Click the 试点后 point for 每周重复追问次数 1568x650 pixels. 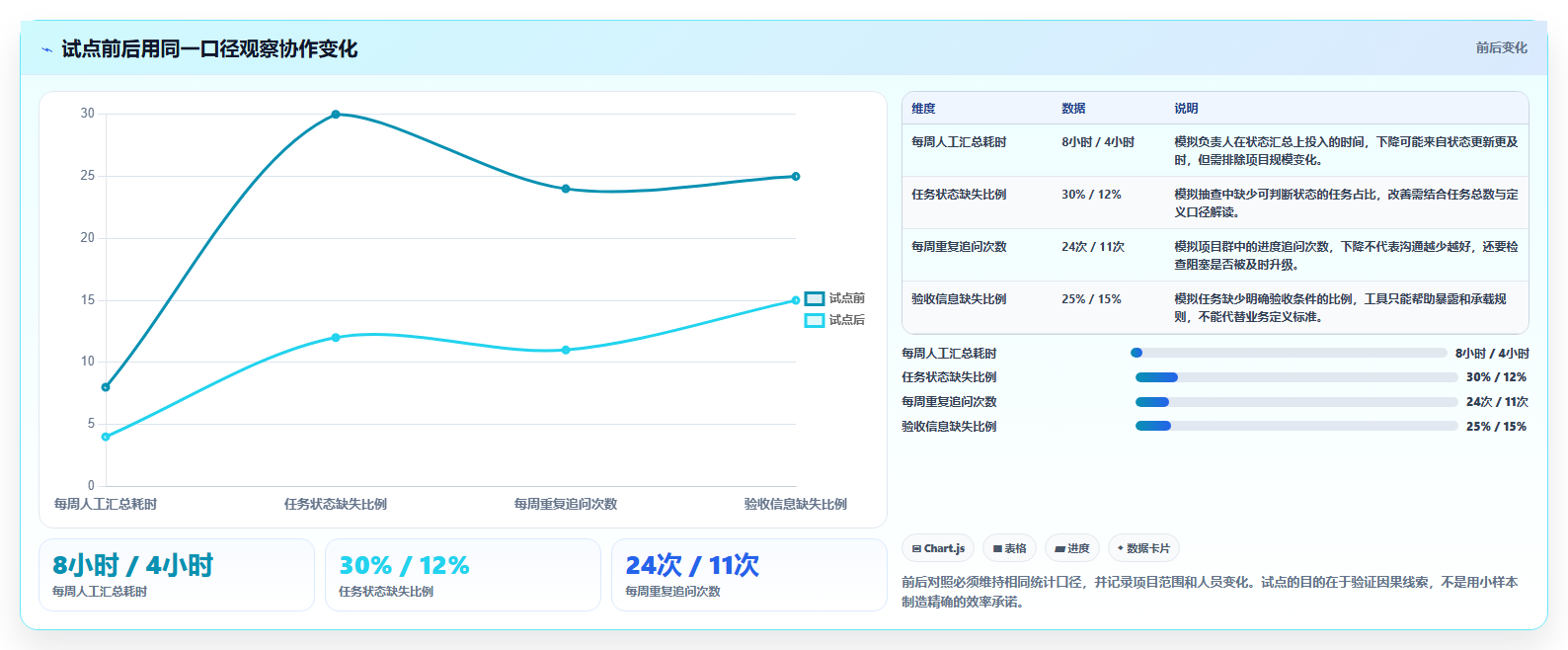(x=566, y=350)
